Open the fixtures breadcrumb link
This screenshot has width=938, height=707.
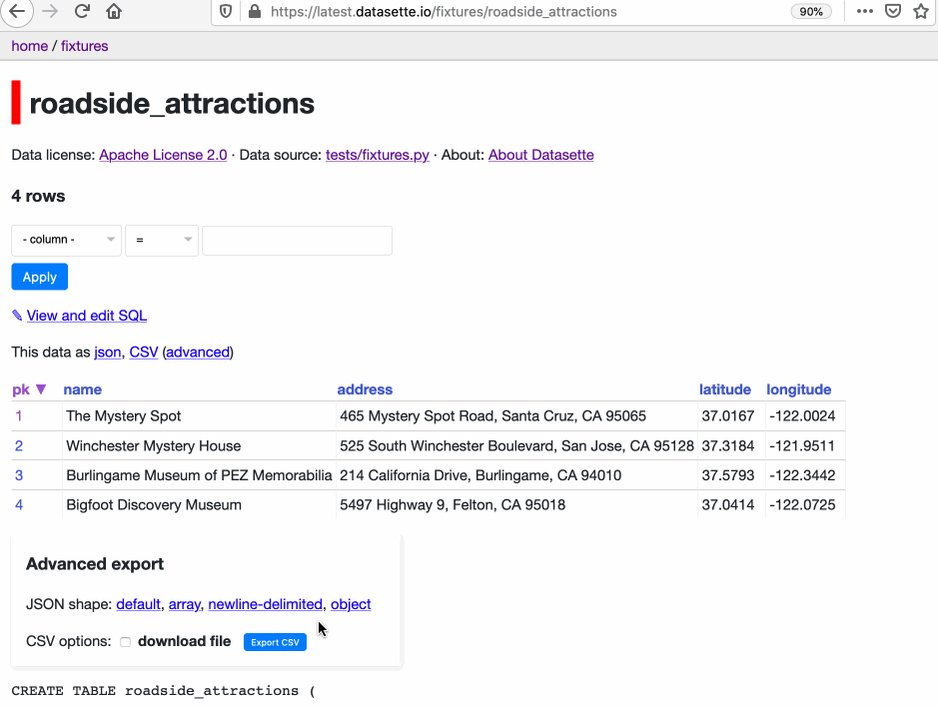click(84, 46)
